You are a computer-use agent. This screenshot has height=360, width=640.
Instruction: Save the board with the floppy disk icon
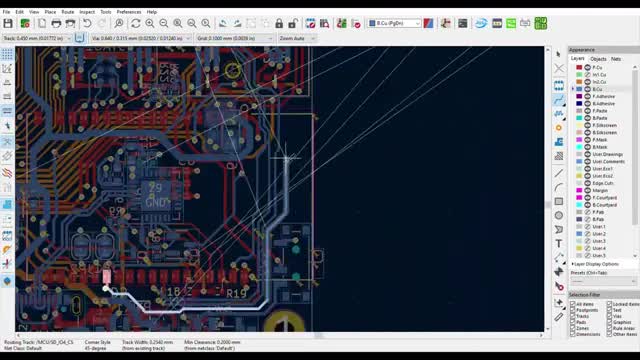tap(8, 23)
